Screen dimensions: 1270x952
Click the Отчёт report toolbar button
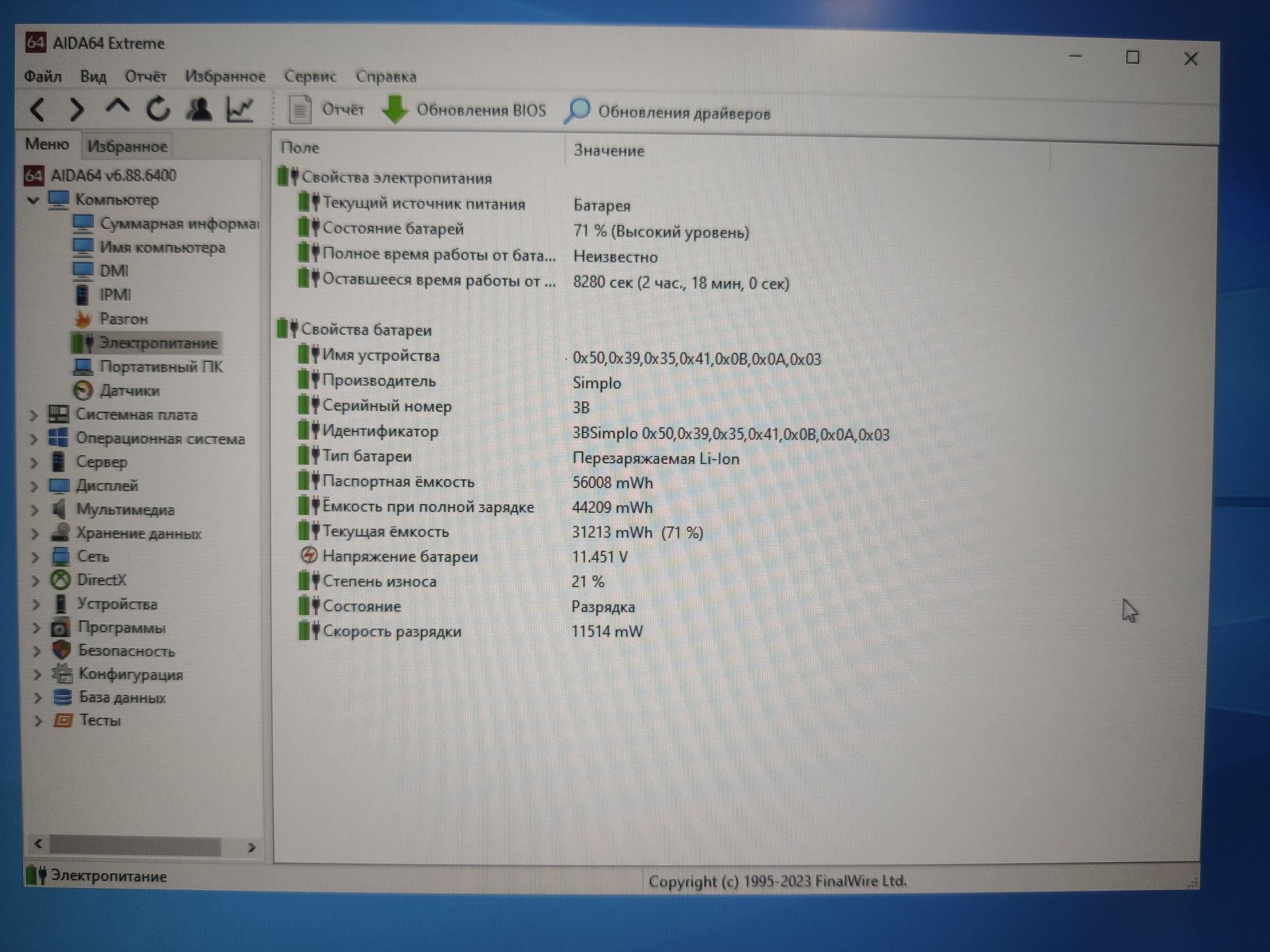pos(326,110)
